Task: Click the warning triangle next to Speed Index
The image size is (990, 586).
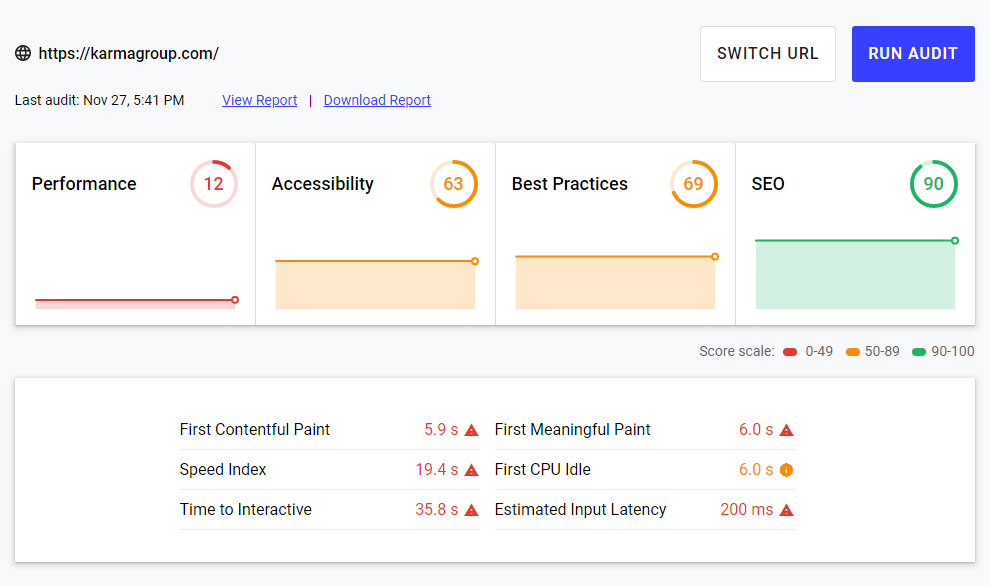Action: 471,470
